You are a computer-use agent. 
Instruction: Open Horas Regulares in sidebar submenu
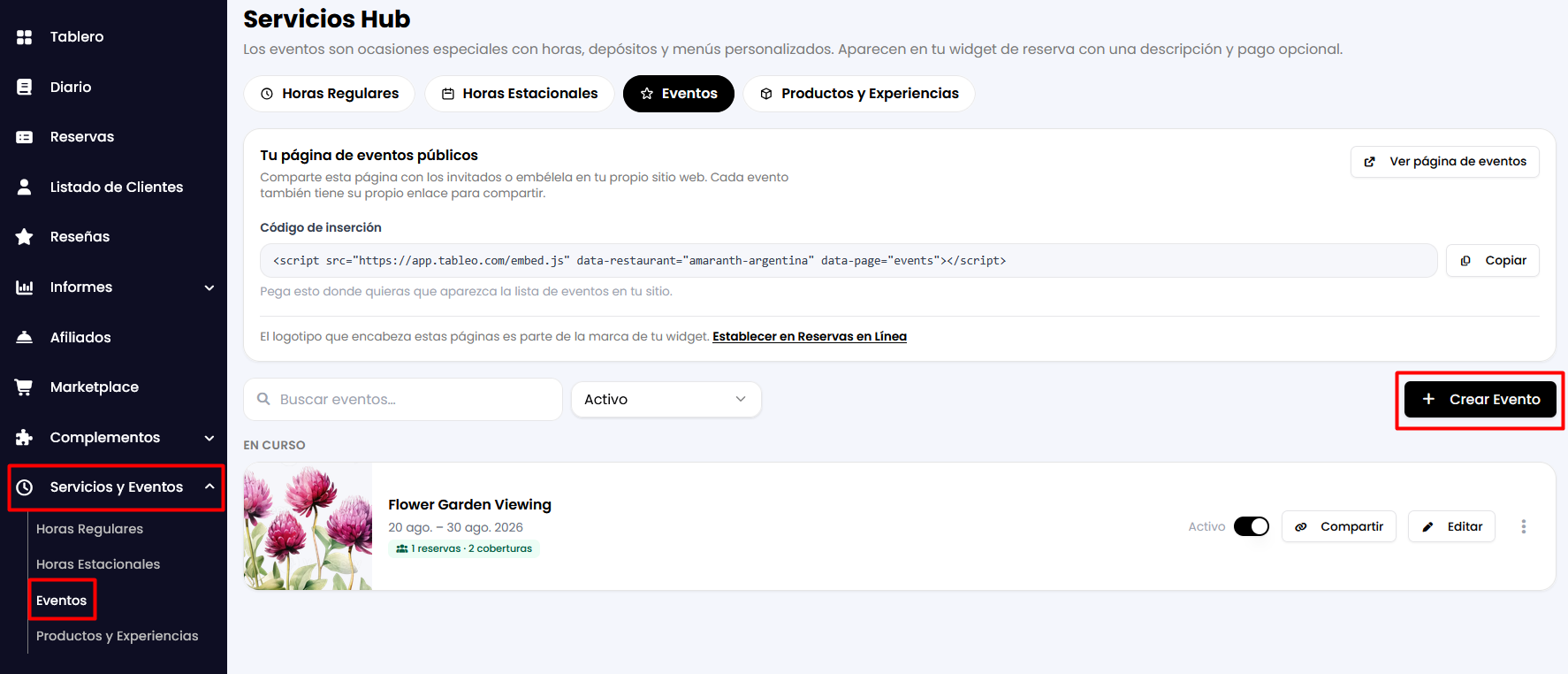point(89,529)
